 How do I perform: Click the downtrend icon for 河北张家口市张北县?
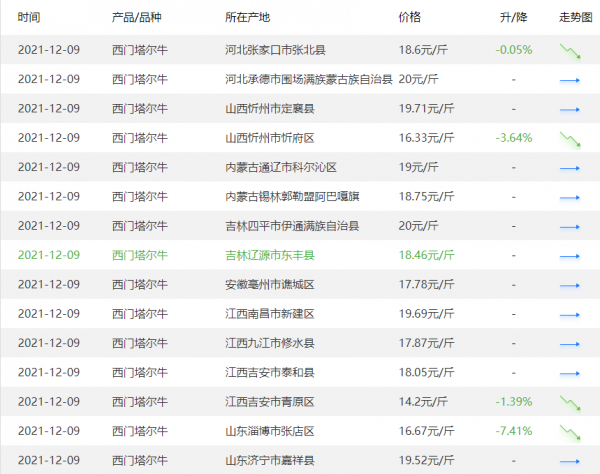coord(570,50)
